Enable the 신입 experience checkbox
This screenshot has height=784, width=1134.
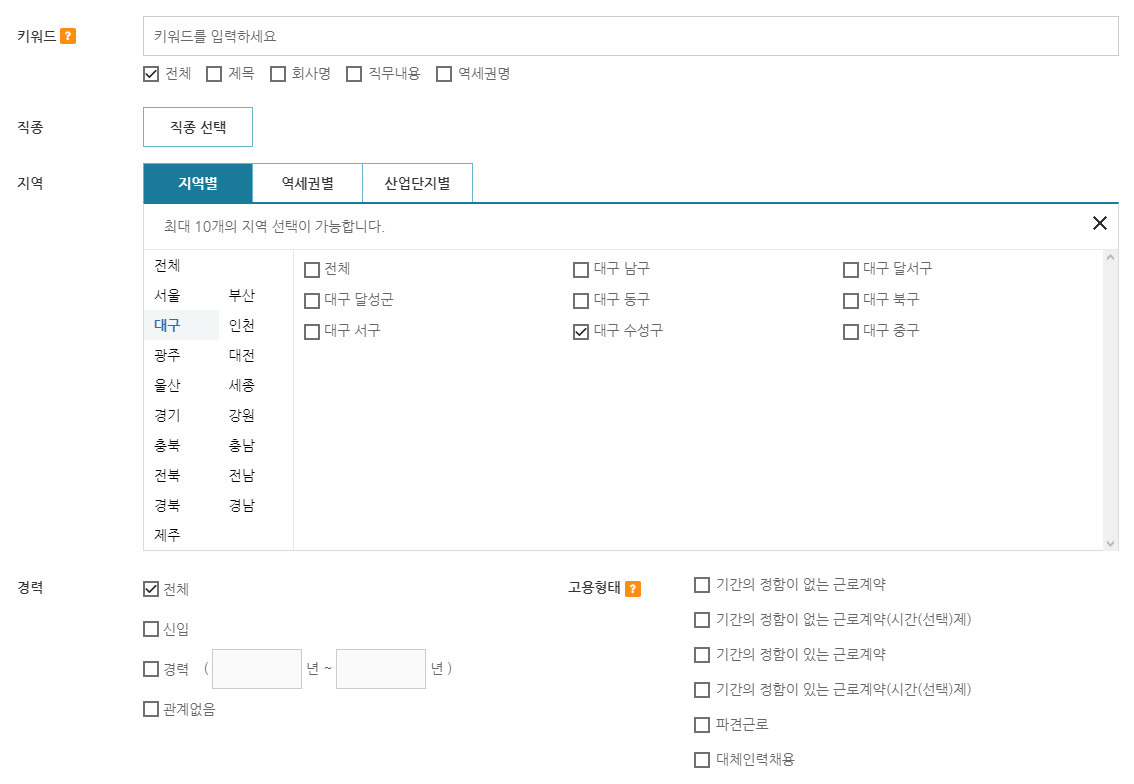[x=151, y=629]
